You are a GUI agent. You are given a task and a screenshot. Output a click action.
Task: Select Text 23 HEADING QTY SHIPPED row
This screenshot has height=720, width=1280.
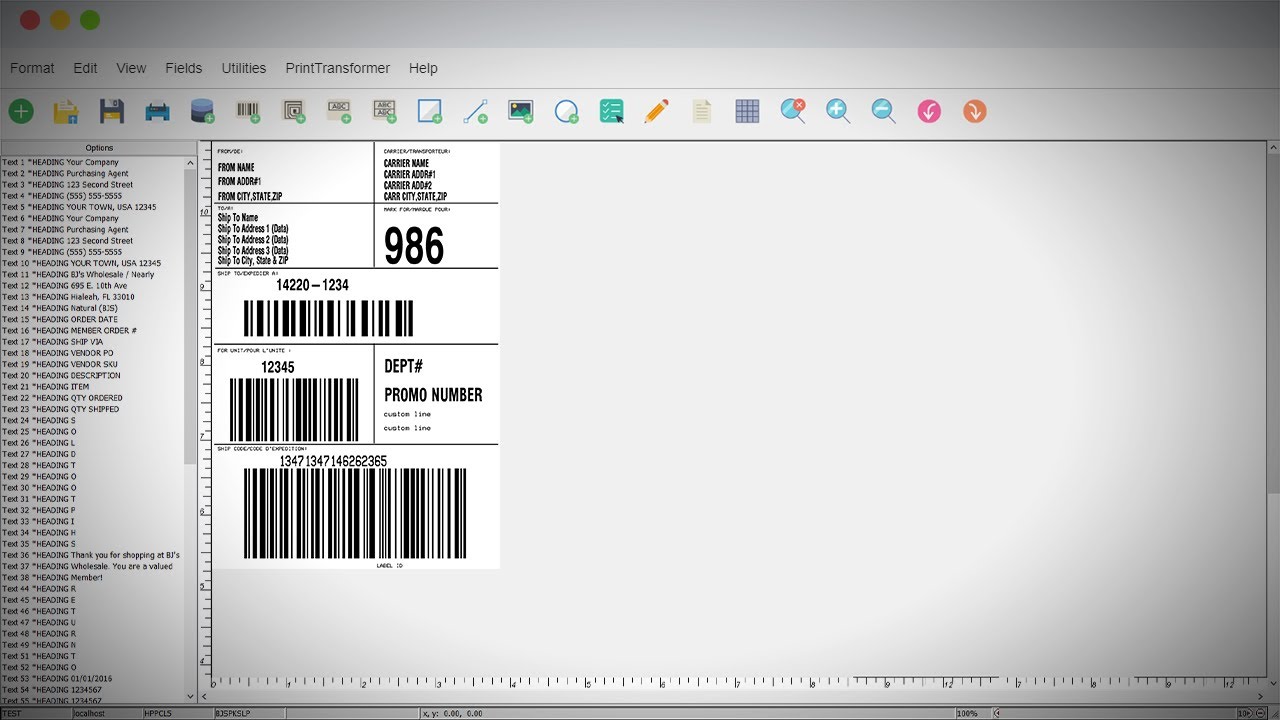92,409
